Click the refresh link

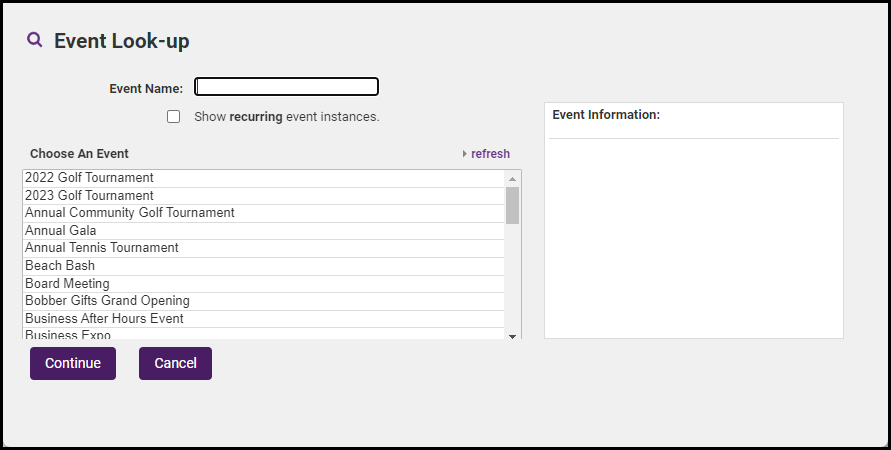tap(490, 154)
